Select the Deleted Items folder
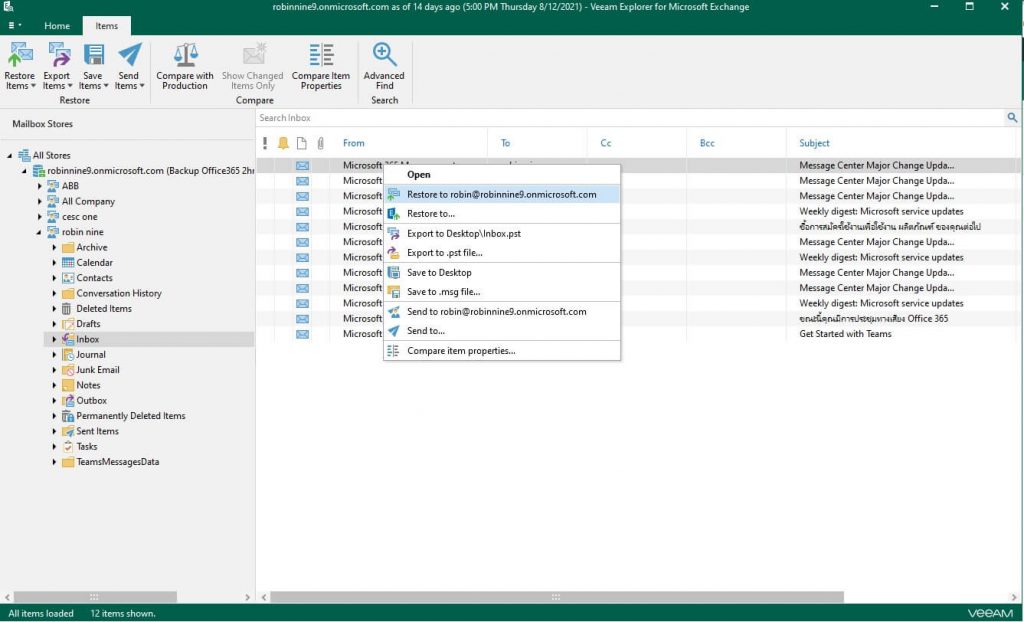 (103, 308)
